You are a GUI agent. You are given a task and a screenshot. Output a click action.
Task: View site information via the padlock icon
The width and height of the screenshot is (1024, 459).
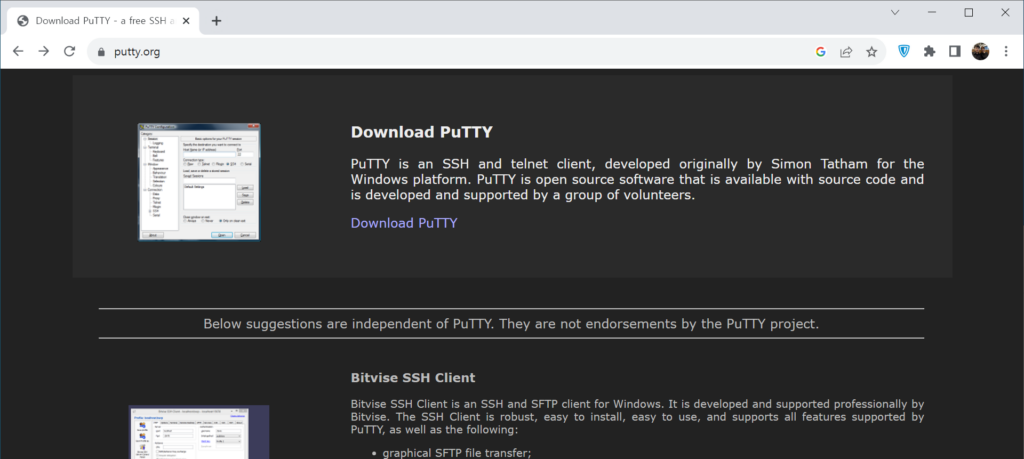(101, 52)
